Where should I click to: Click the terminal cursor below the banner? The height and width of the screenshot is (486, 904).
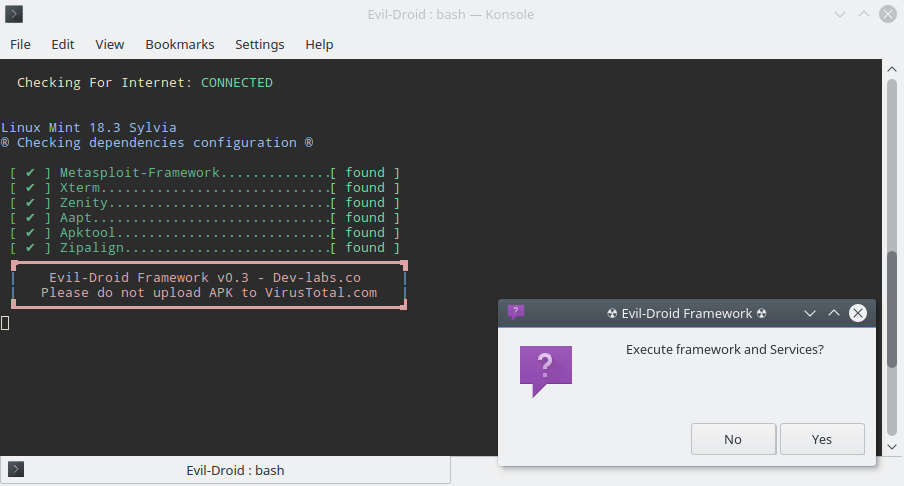point(5,322)
